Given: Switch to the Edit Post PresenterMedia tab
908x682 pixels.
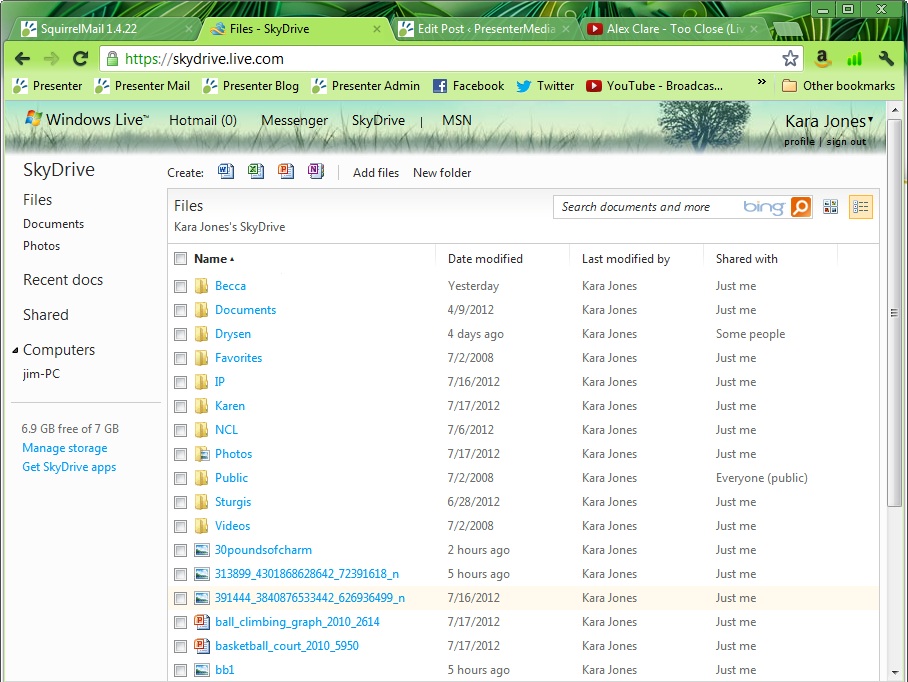Looking at the screenshot, I should pos(485,28).
